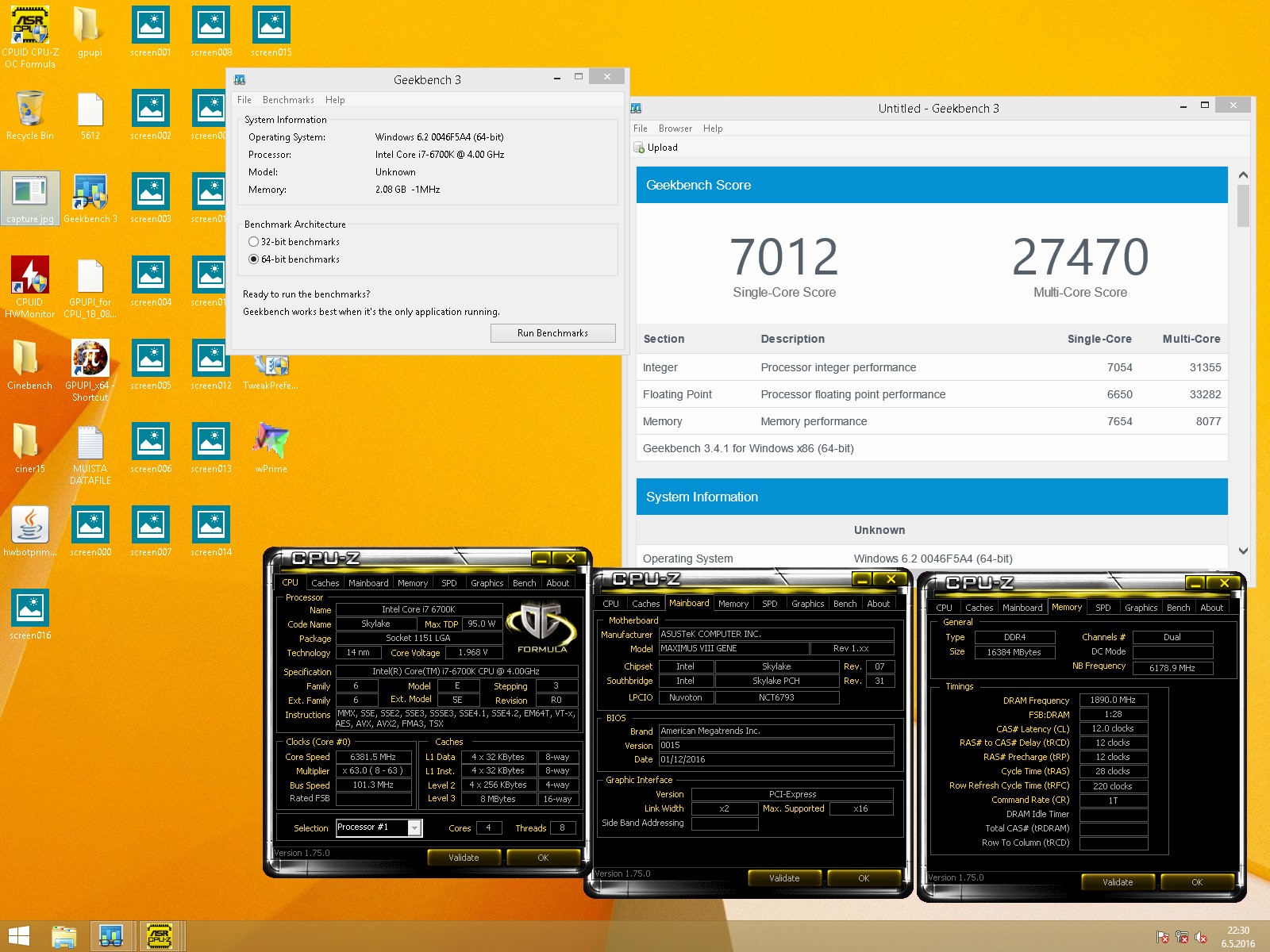This screenshot has width=1270, height=952.
Task: Open File menu in Geekbench 3 window
Action: click(x=244, y=100)
